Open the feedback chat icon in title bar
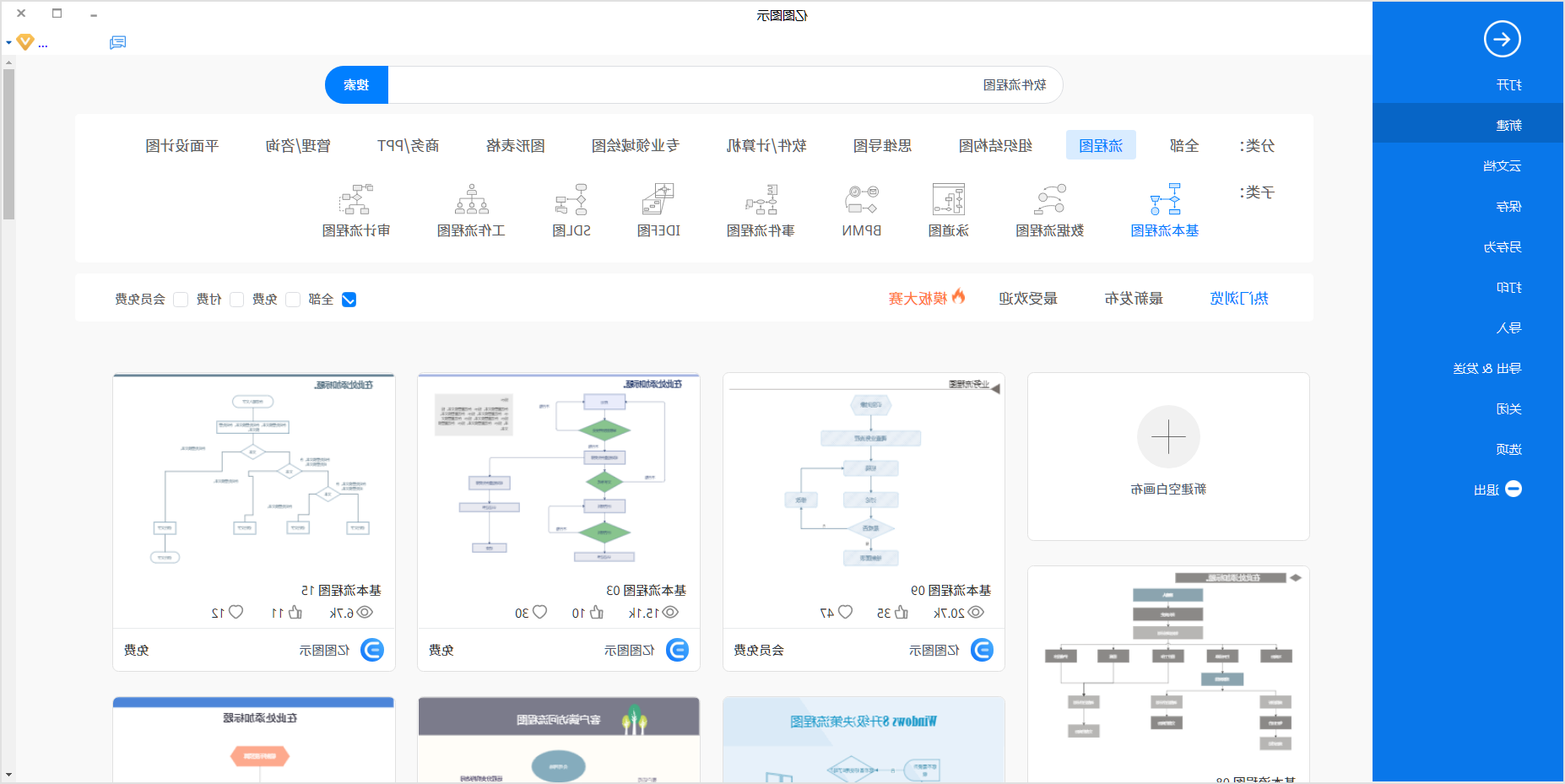 (118, 42)
